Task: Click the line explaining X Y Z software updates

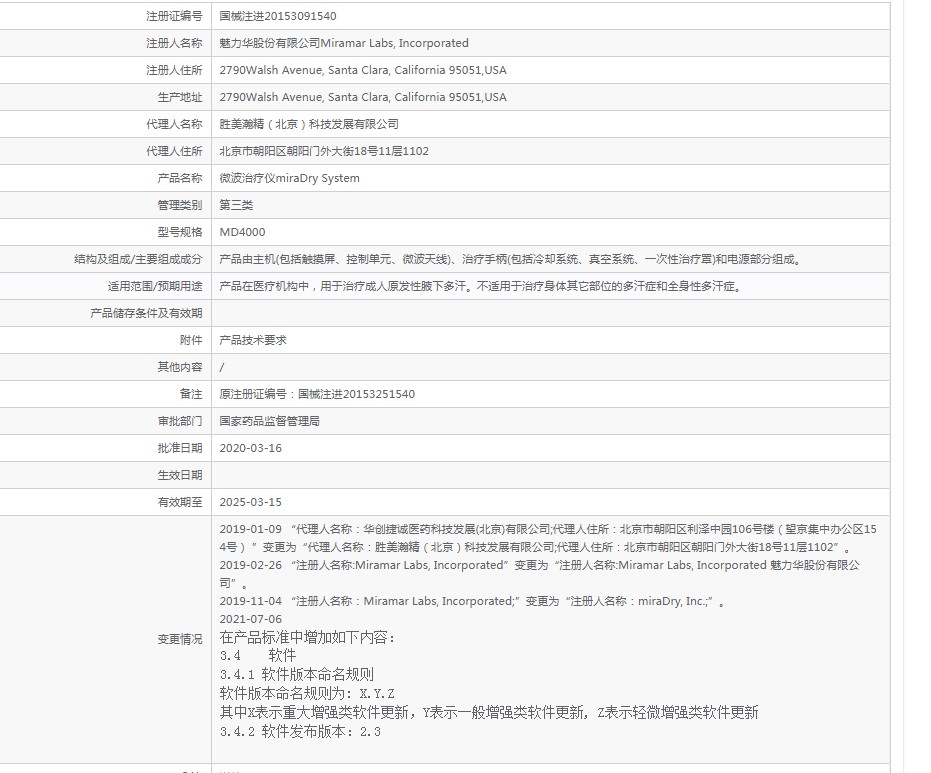Action: click(x=489, y=712)
